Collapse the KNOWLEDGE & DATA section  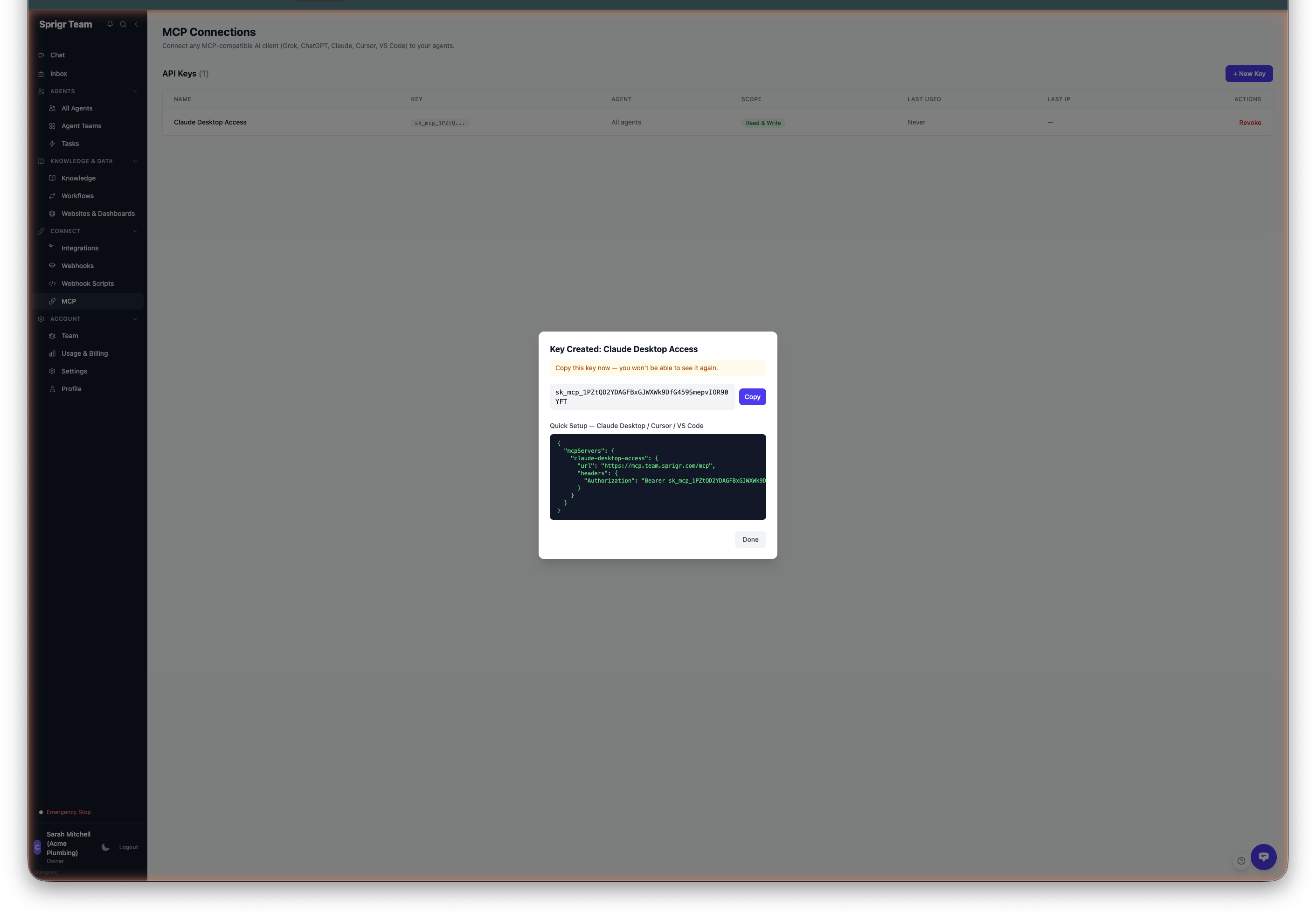point(135,161)
